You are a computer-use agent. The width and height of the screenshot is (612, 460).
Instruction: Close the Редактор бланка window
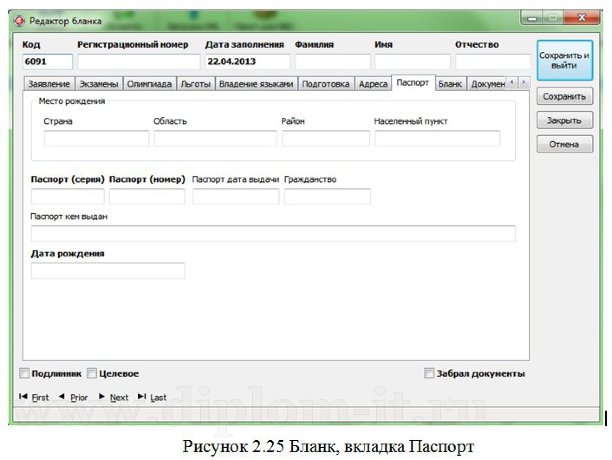click(581, 18)
